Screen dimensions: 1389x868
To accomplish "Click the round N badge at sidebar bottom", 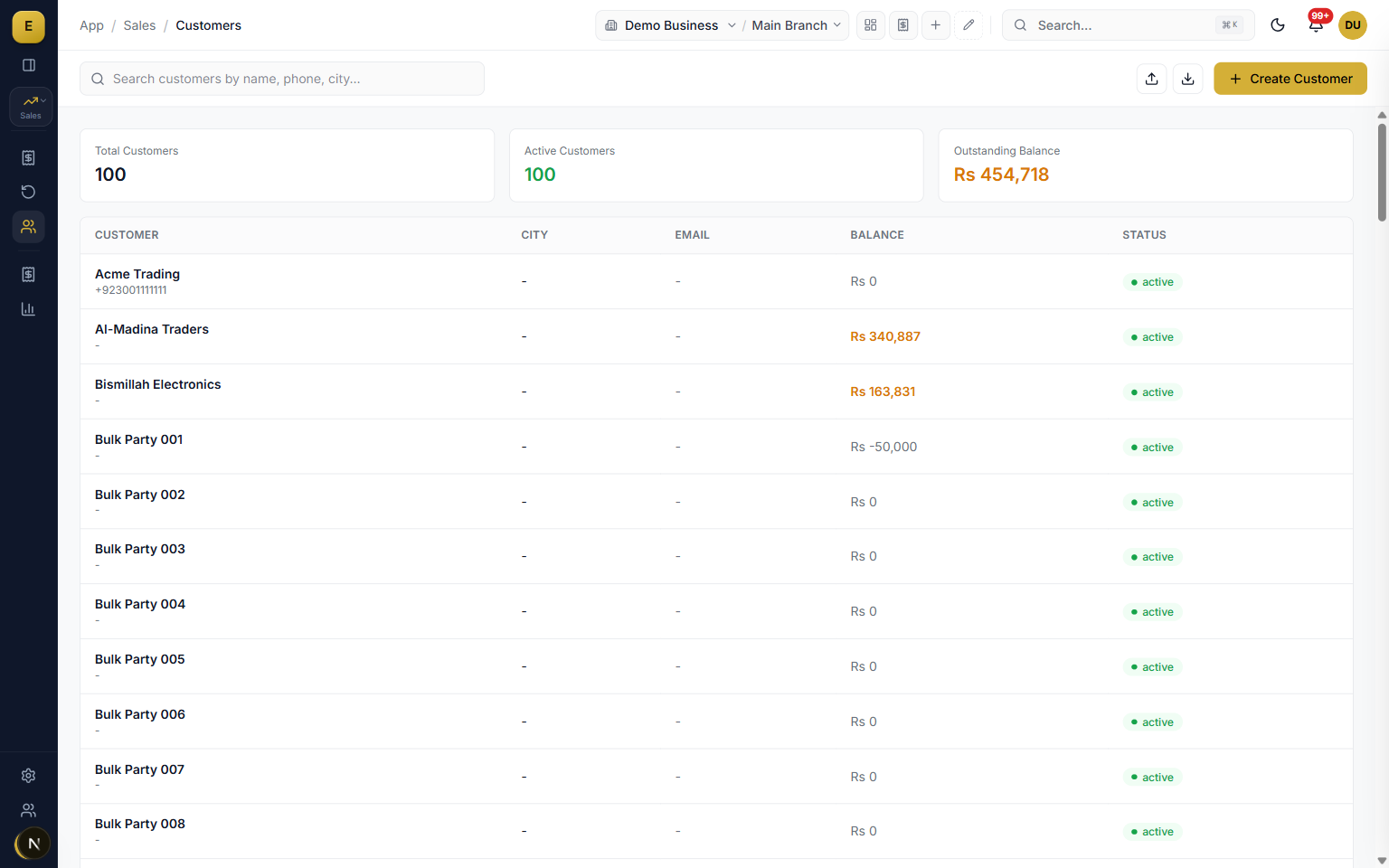I will click(33, 844).
